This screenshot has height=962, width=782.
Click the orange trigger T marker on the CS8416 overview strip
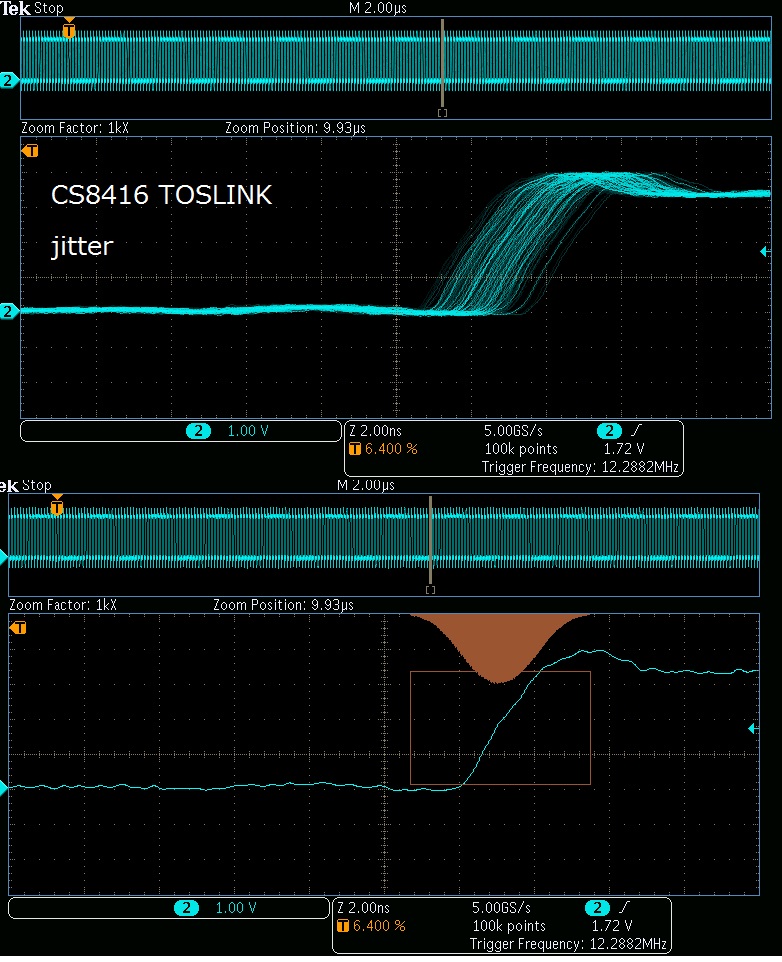point(69,29)
